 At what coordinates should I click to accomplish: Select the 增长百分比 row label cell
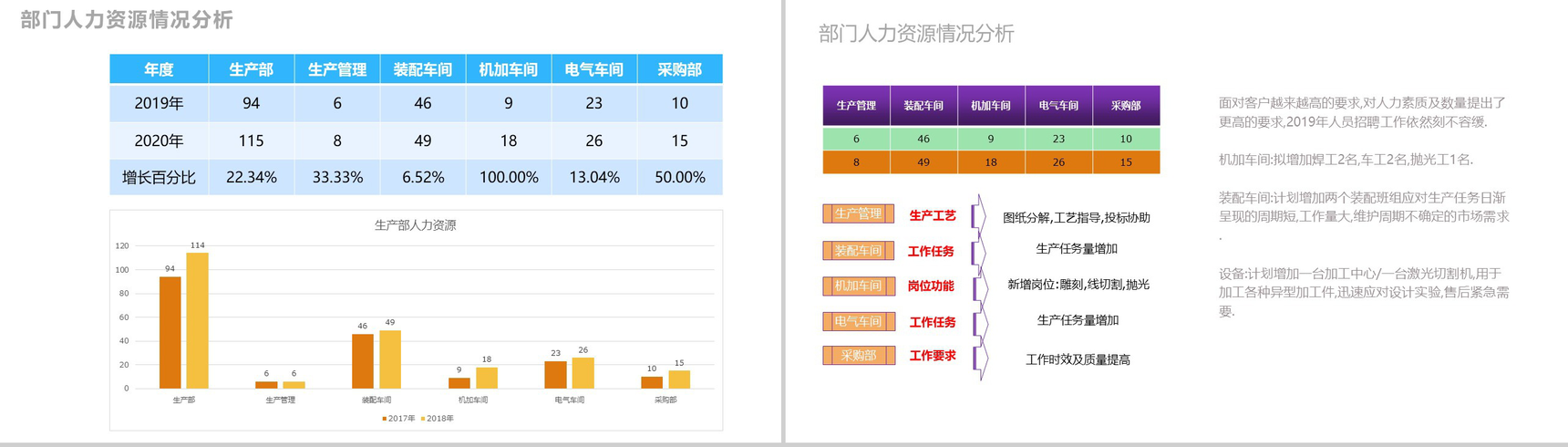tap(159, 177)
